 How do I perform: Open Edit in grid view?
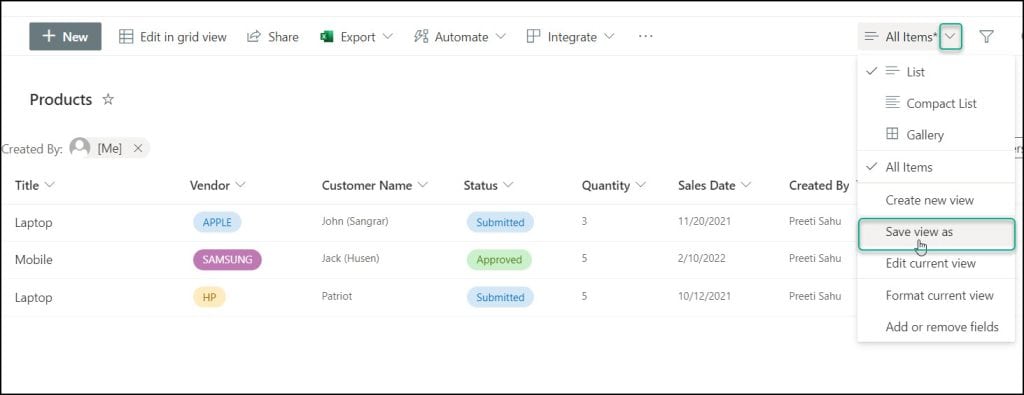172,37
